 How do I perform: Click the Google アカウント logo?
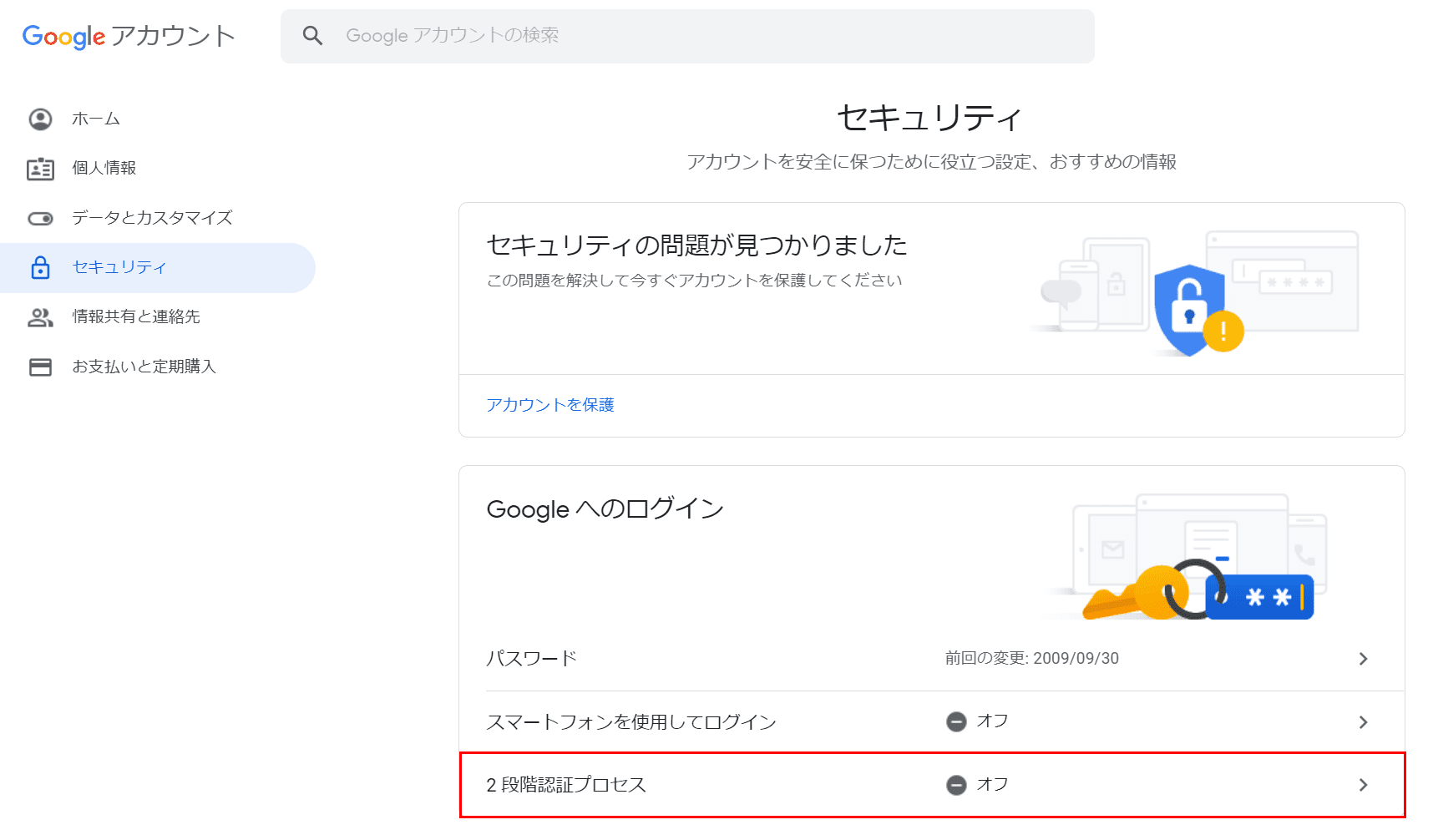pyautogui.click(x=129, y=36)
